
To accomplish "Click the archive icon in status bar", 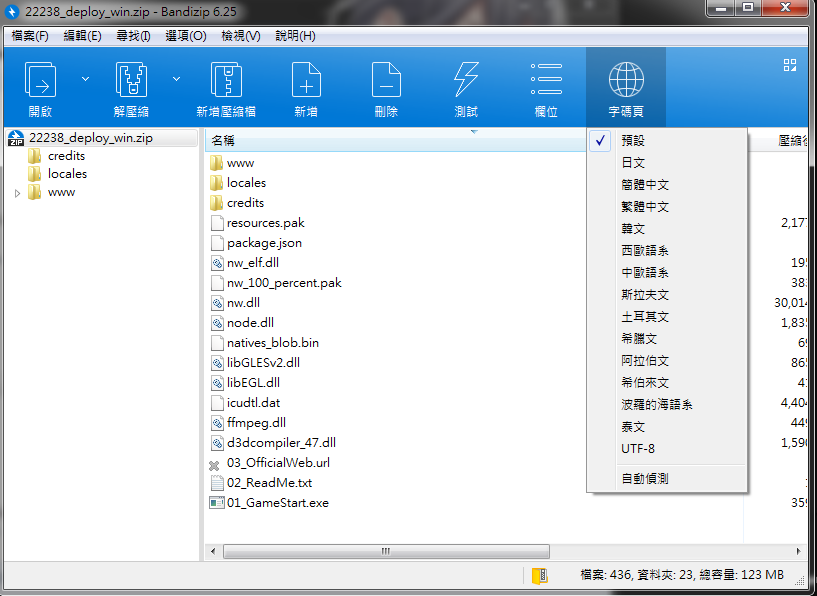I will [x=540, y=576].
